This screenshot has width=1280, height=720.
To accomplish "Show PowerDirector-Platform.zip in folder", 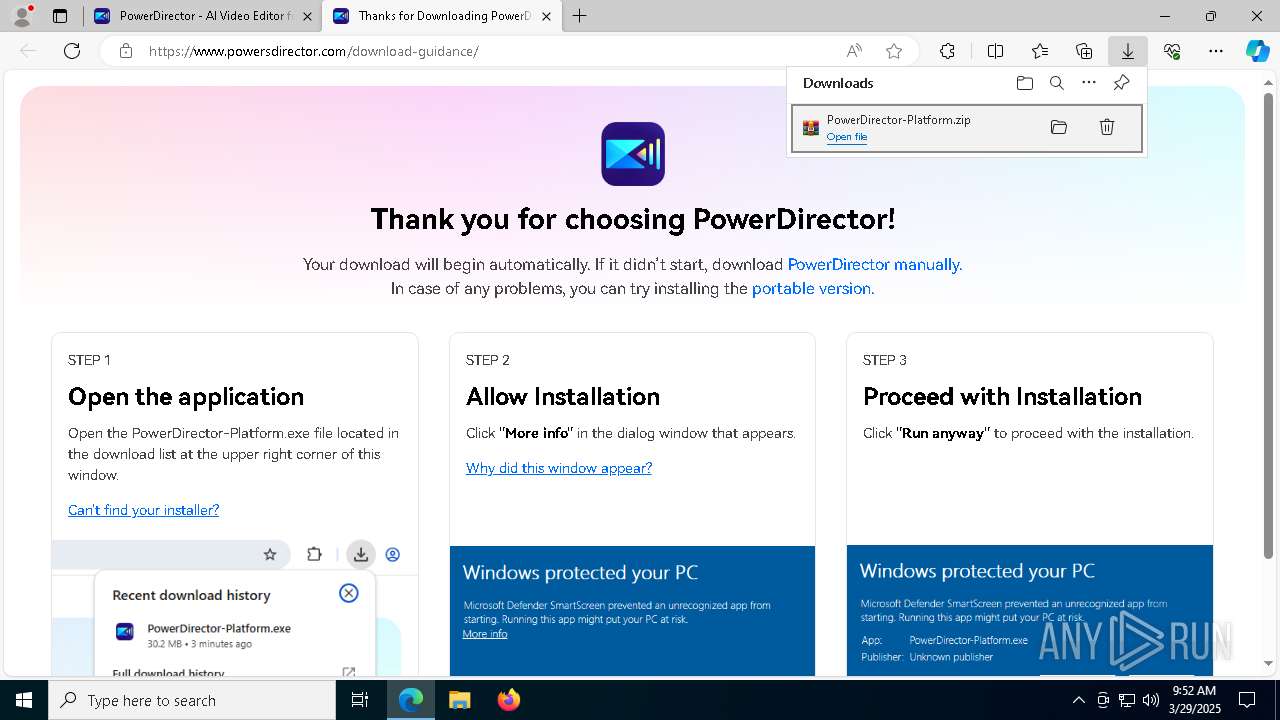I will [1058, 127].
